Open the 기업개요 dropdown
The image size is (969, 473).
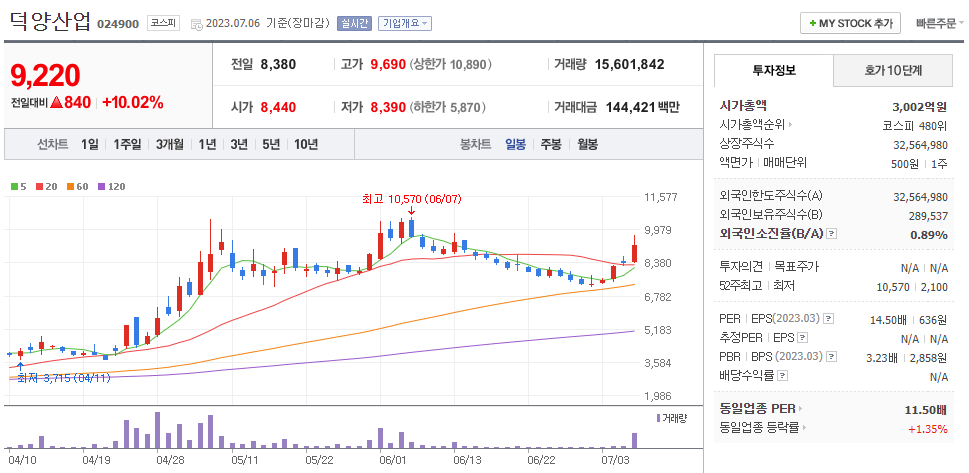tap(405, 23)
